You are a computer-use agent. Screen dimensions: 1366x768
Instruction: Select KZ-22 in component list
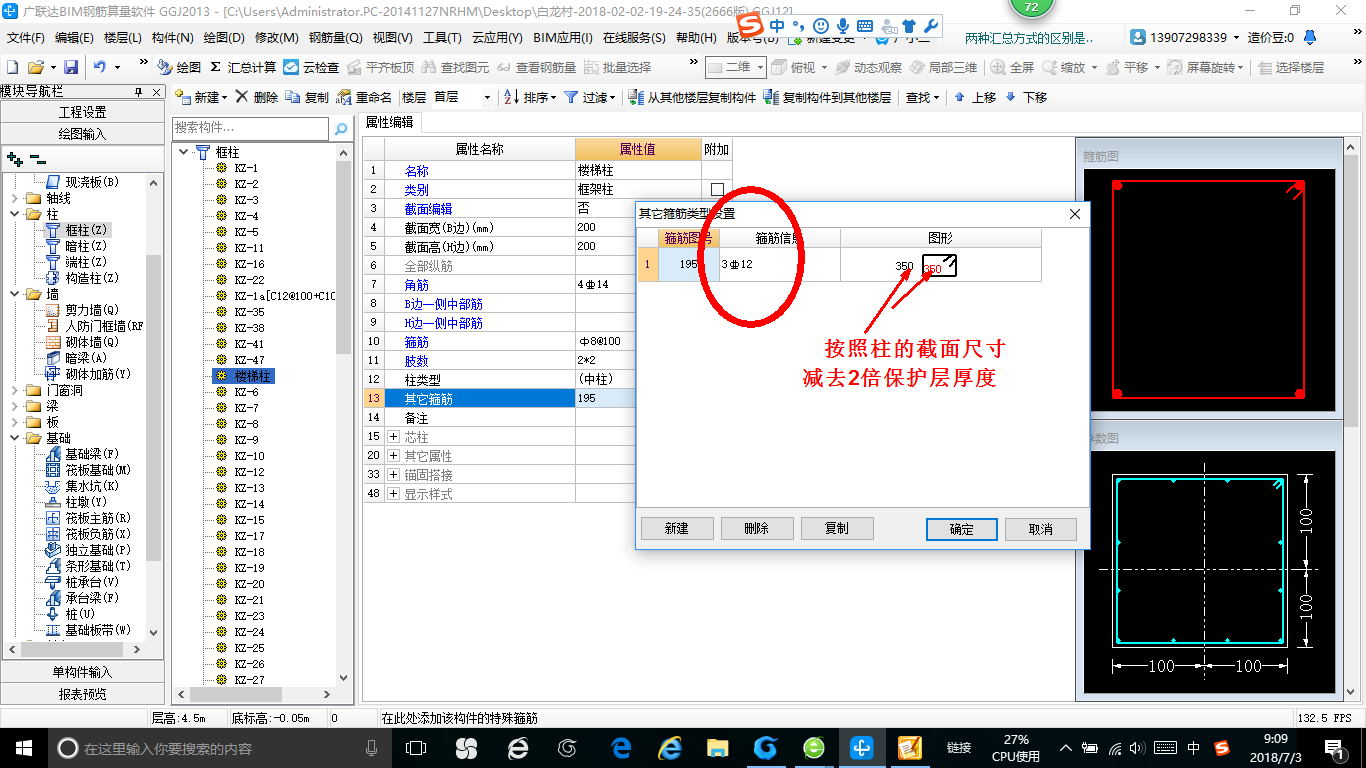coord(250,280)
